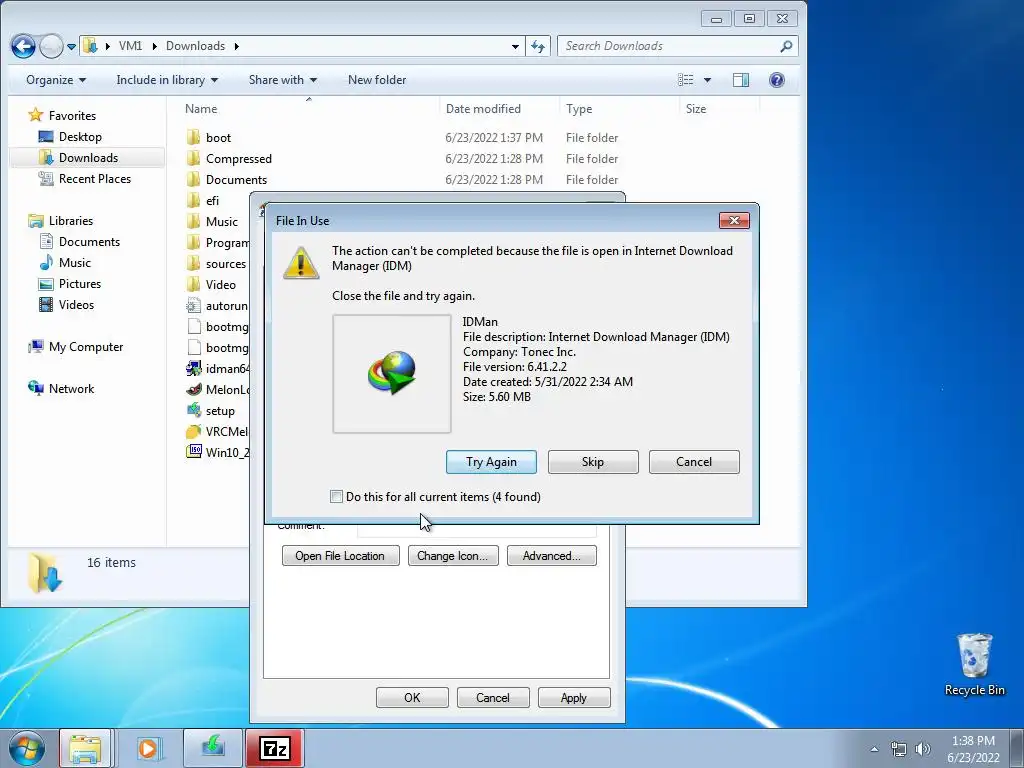
Task: Click Try Again in File In Use dialog
Action: [x=491, y=462]
